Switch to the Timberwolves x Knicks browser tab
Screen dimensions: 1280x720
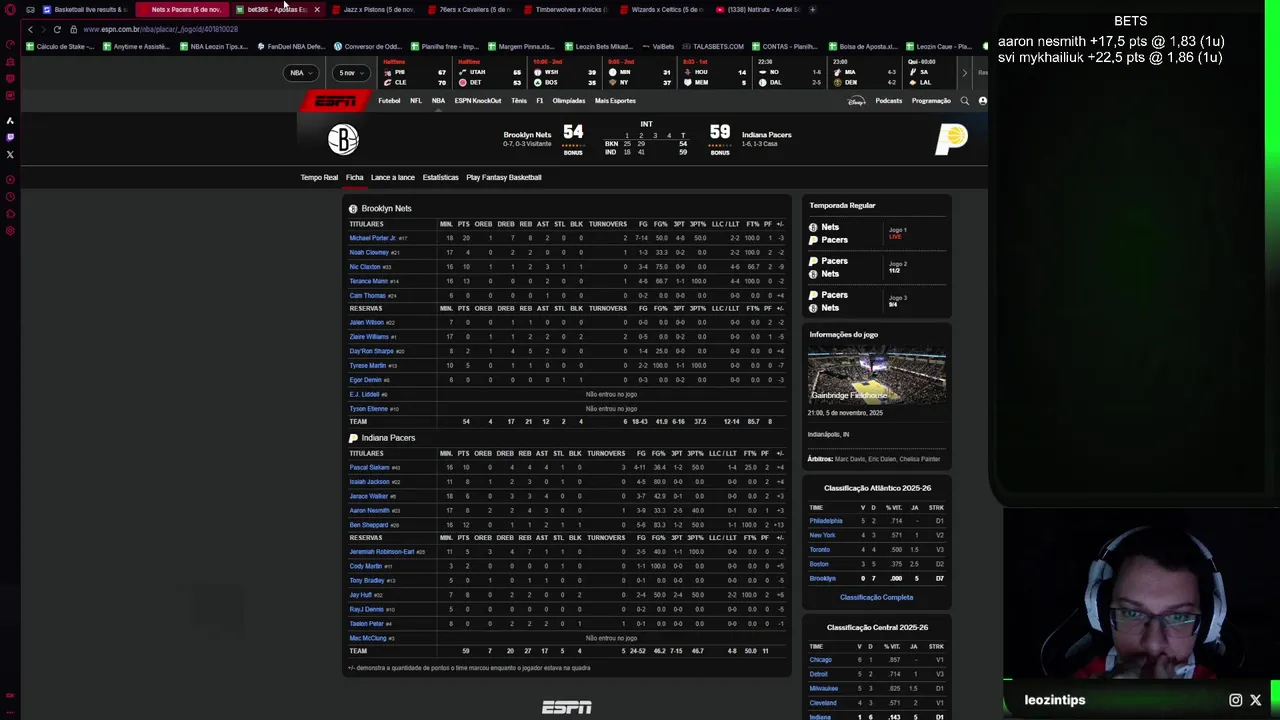coord(569,9)
